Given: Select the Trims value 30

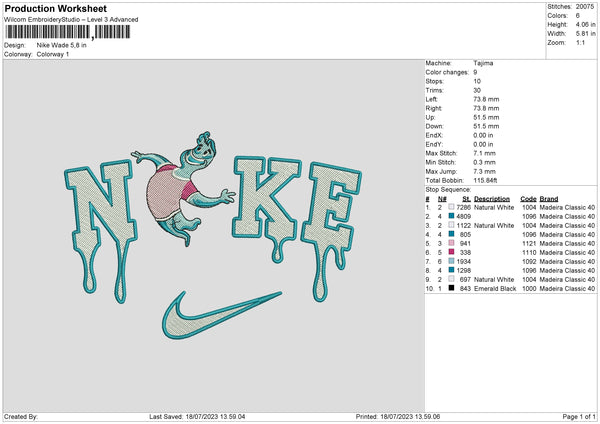Looking at the screenshot, I should (477, 90).
